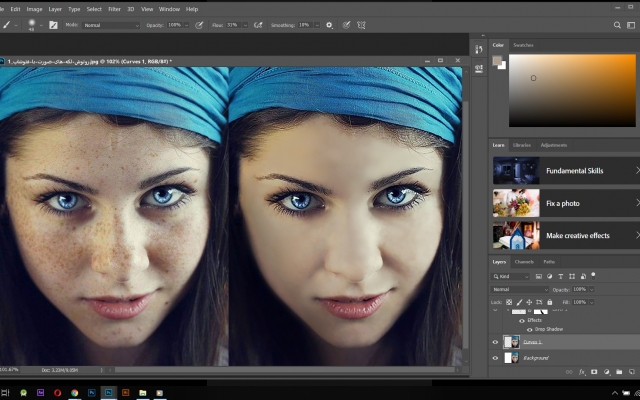Viewport: 640px width, 400px height.
Task: Prevent artboard auto-nesting lock icon
Action: 539,302
